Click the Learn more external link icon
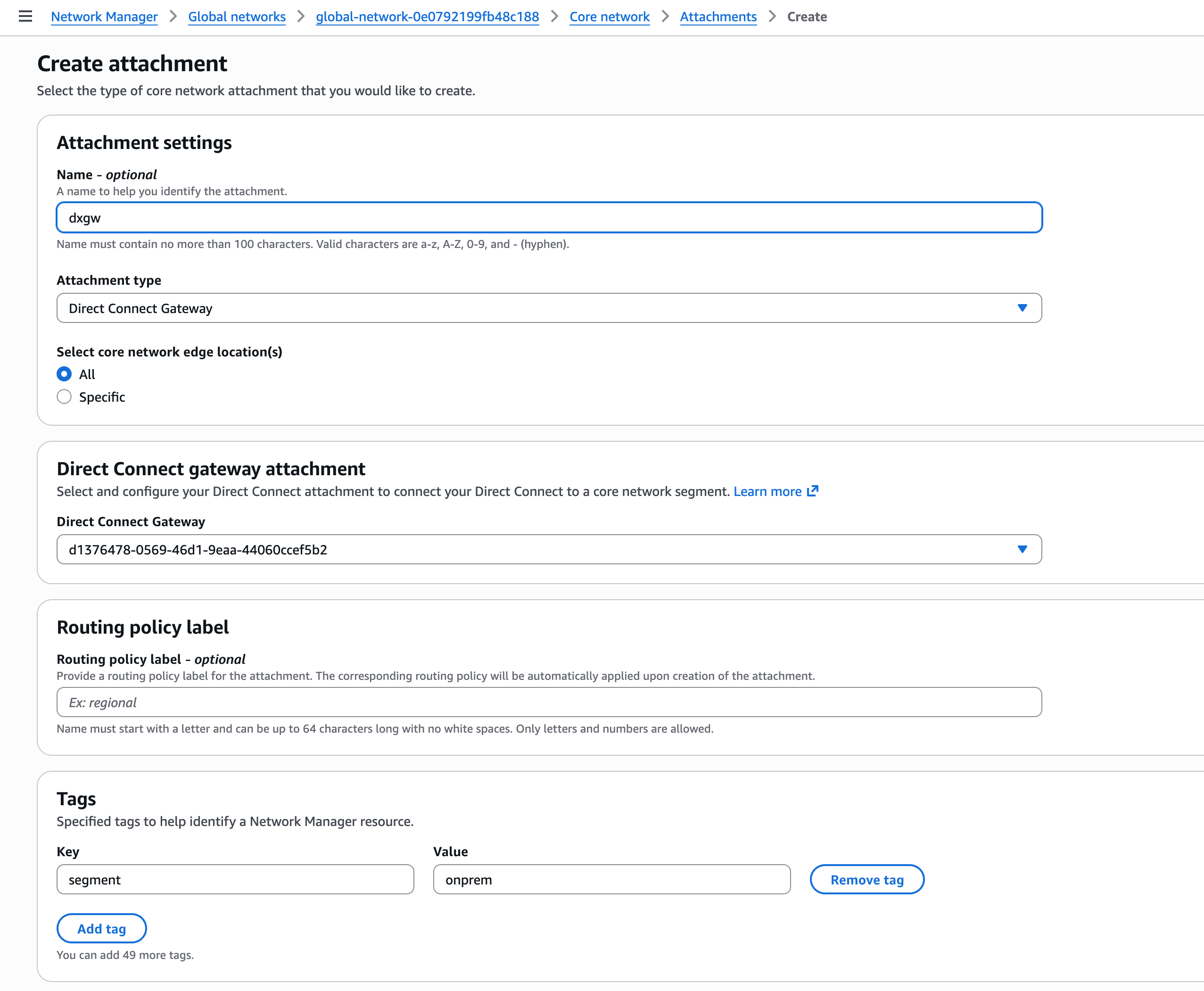Screen dimensions: 1204x991 click(x=813, y=491)
